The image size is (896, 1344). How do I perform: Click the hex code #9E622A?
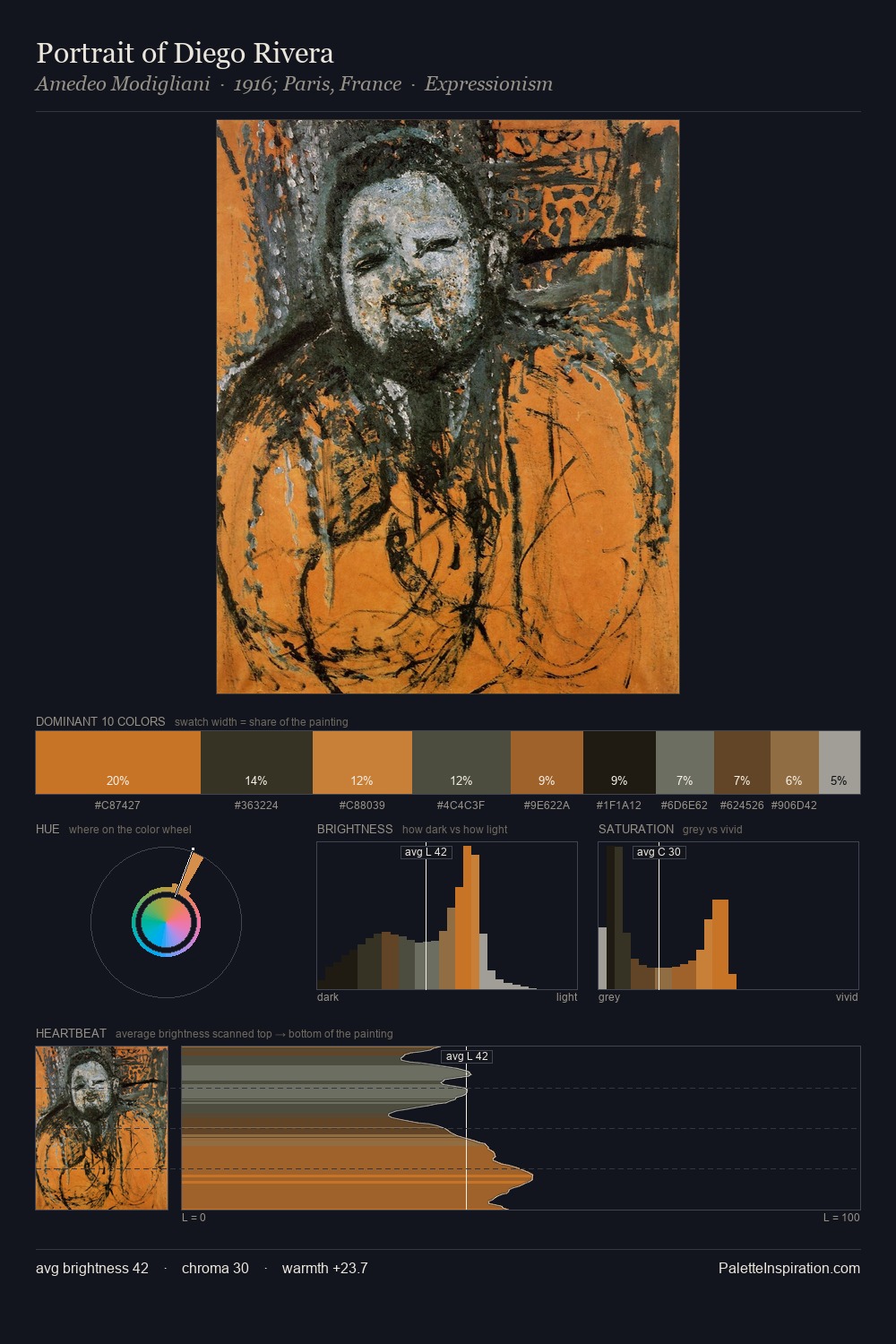click(x=547, y=806)
